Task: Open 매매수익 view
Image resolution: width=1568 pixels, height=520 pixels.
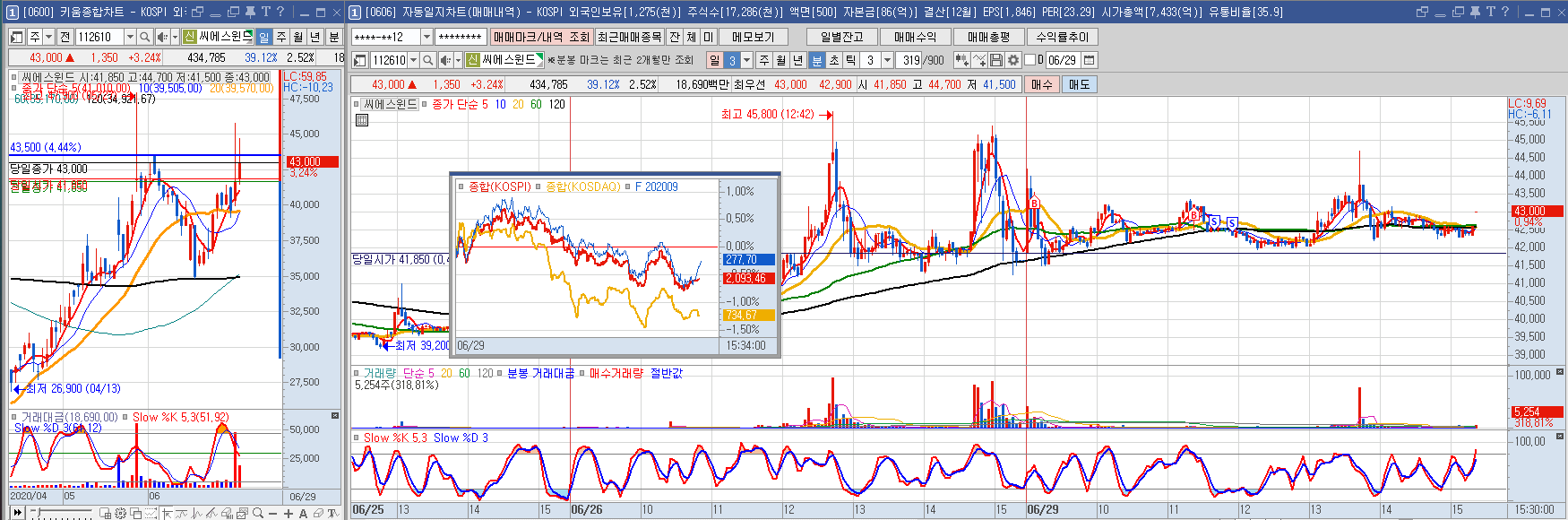Action: [x=915, y=37]
